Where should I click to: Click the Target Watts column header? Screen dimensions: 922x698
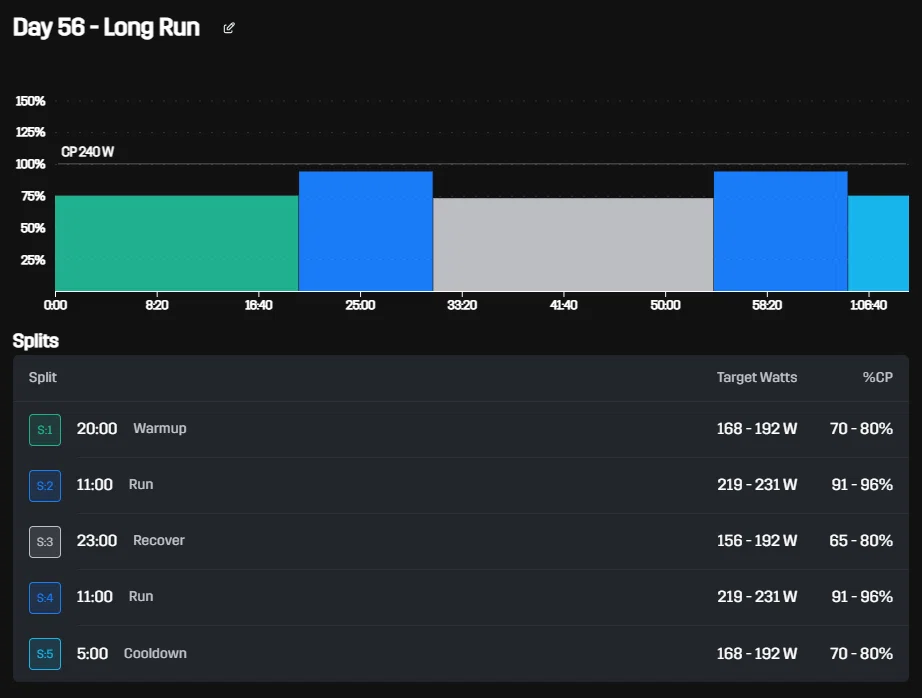click(757, 378)
